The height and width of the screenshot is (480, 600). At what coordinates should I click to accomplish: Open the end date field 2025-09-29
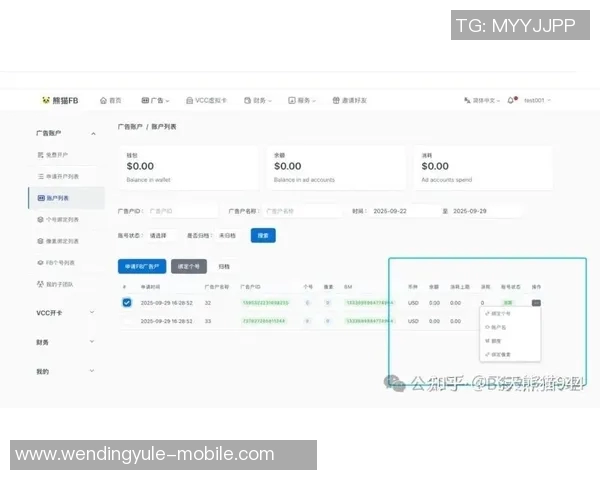coord(486,211)
